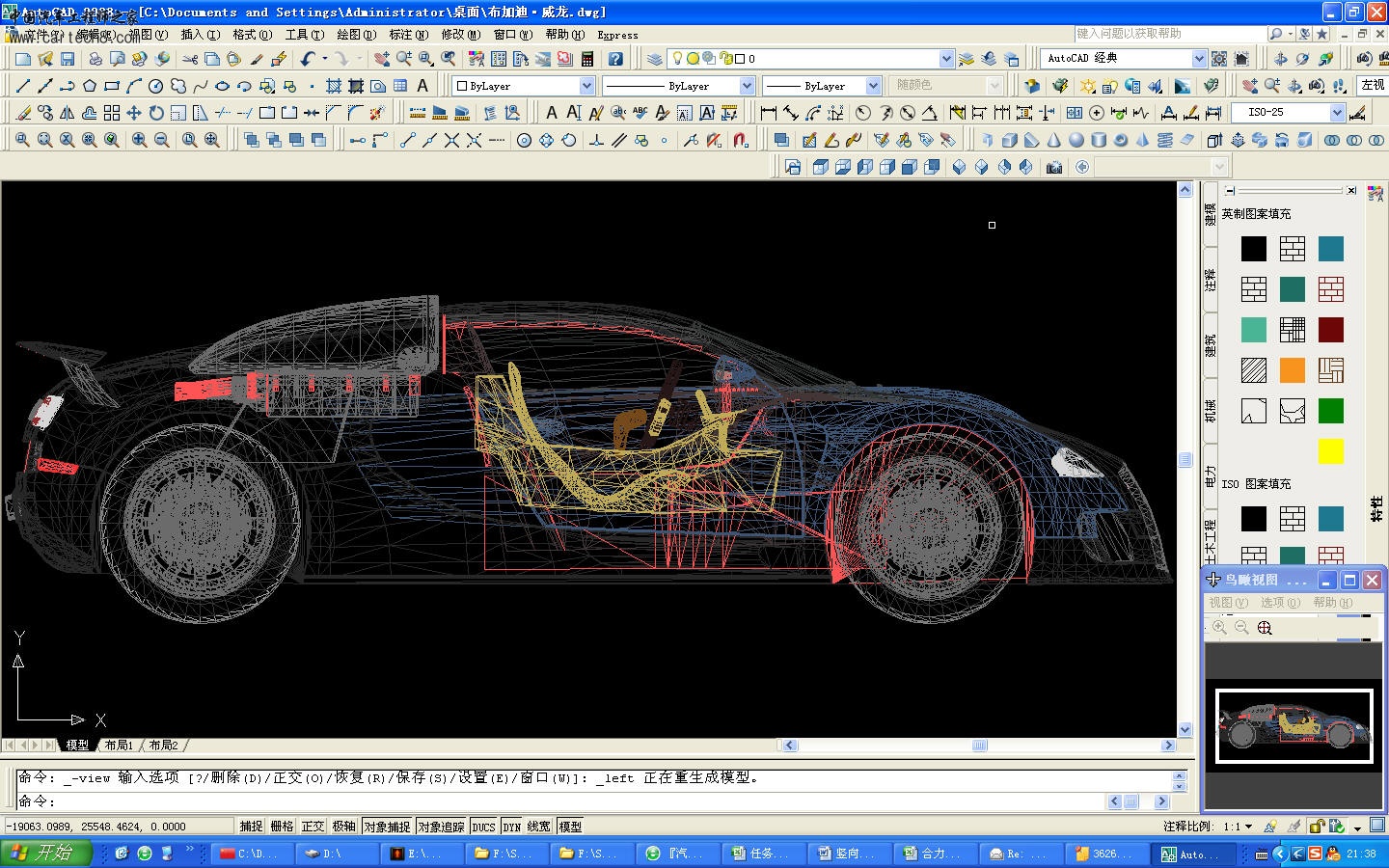Click the aerial view car thumbnail

1294,726
